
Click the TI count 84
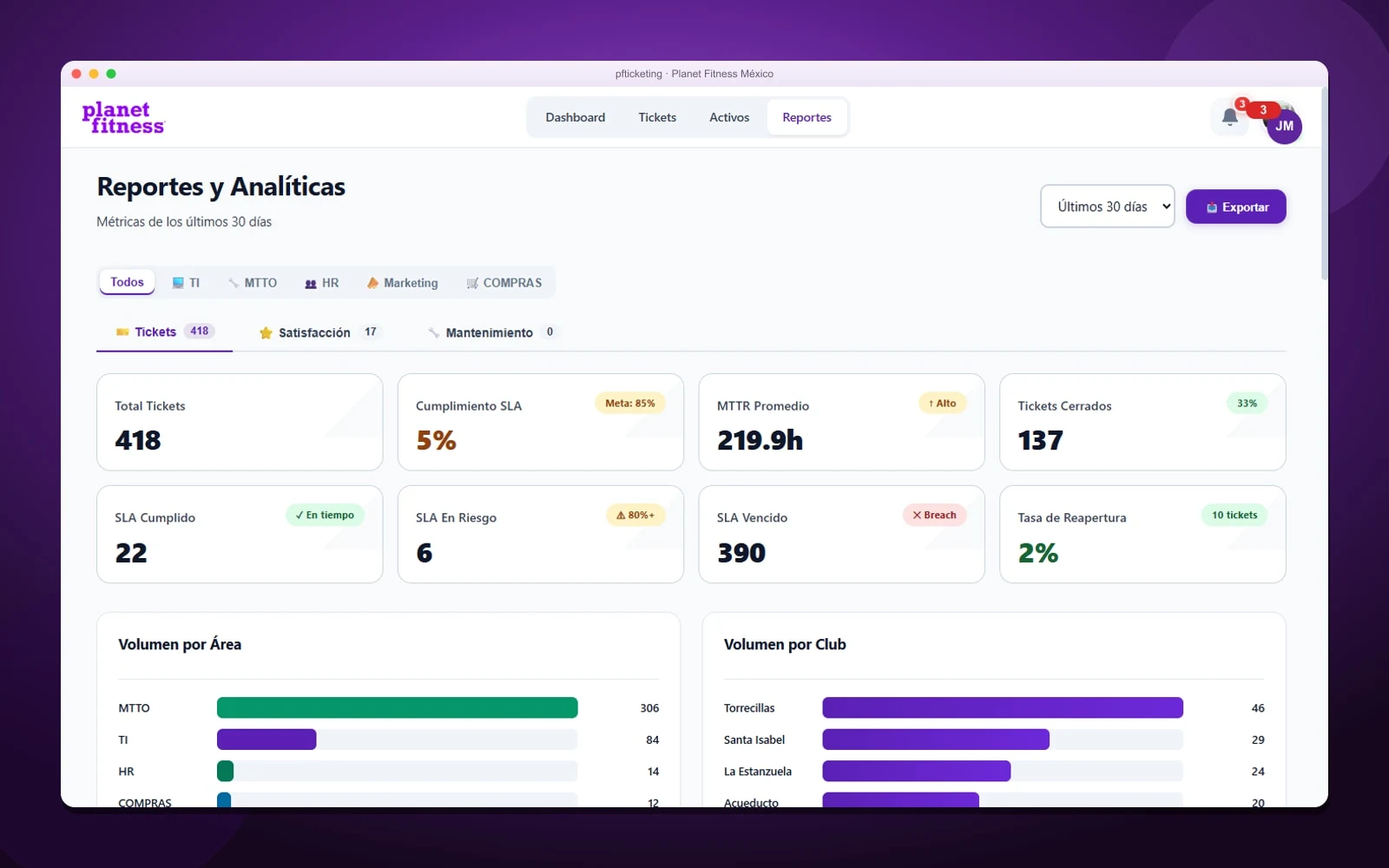tap(653, 740)
